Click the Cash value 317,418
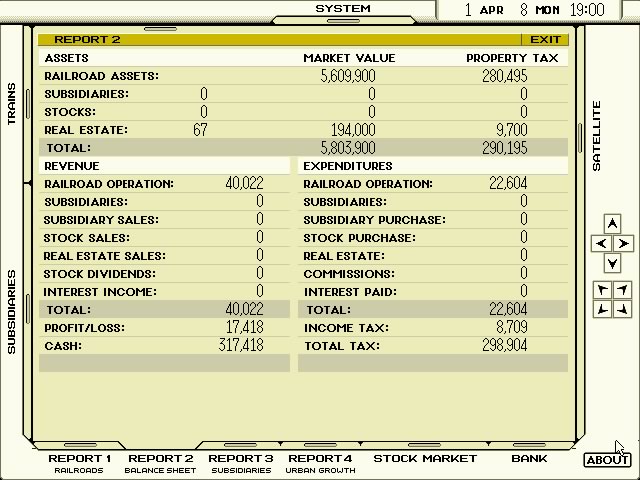The height and width of the screenshot is (480, 640). point(241,345)
